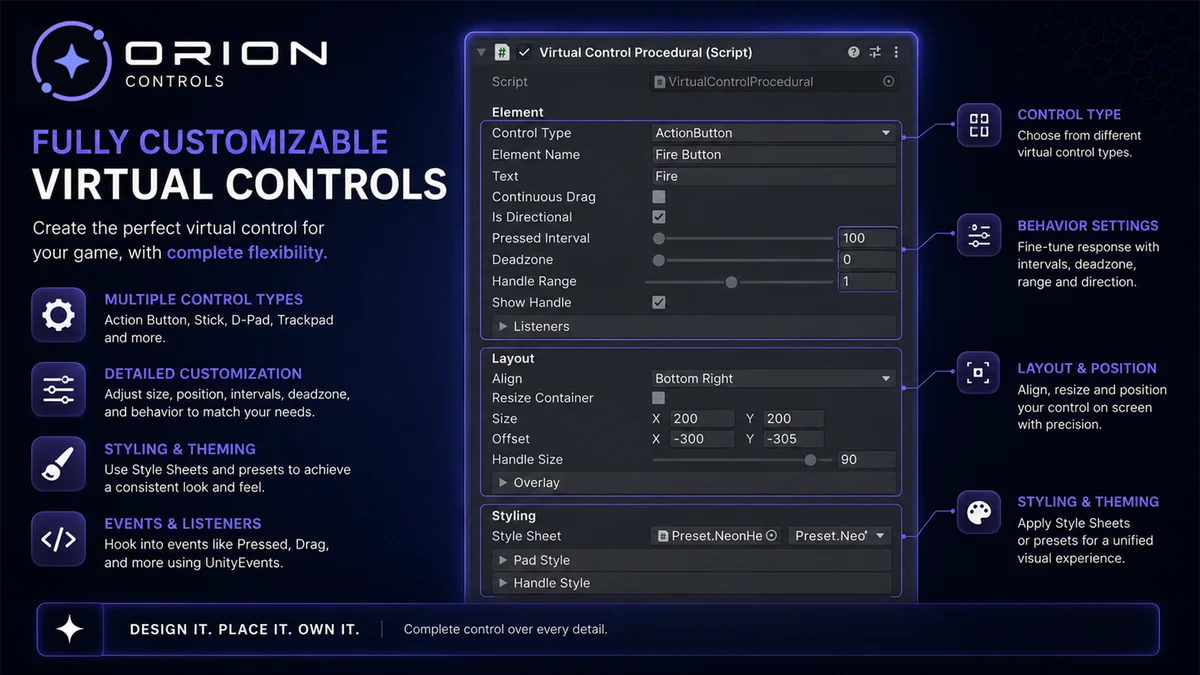
Task: Click the Behavior Settings sliders icon
Action: [979, 236]
